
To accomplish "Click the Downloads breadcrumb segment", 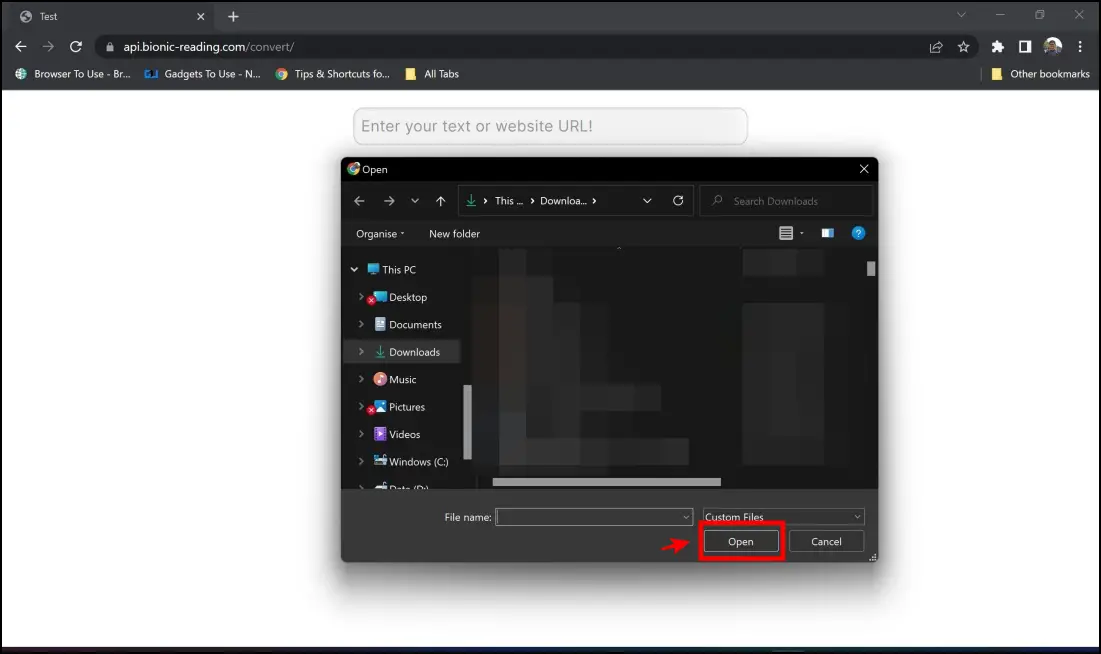I will point(563,201).
